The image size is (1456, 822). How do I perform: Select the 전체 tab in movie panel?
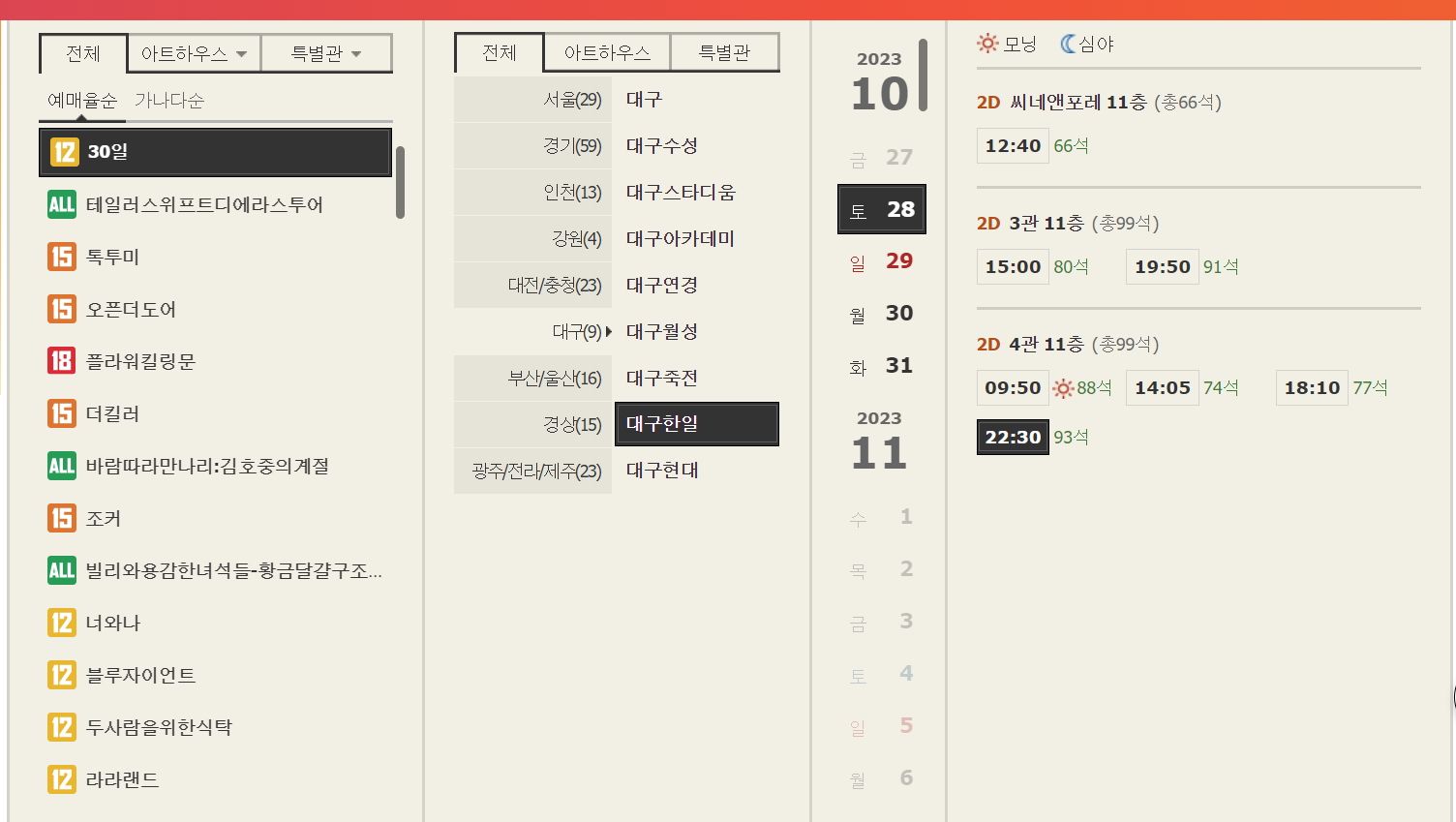(x=83, y=53)
